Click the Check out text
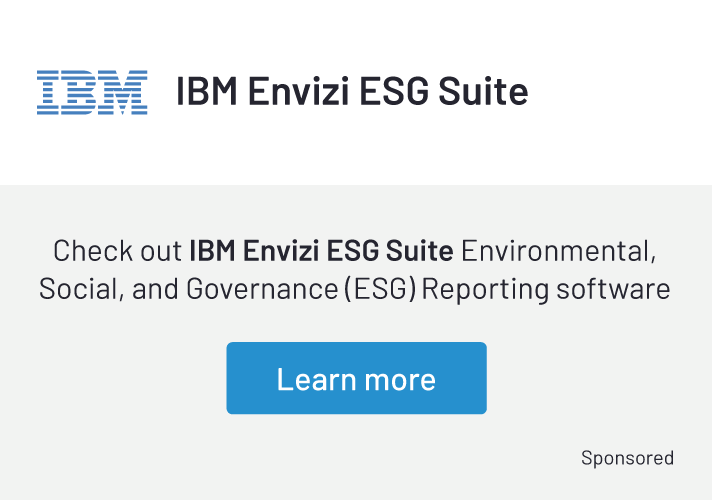This screenshot has height=500, width=712. (x=118, y=251)
